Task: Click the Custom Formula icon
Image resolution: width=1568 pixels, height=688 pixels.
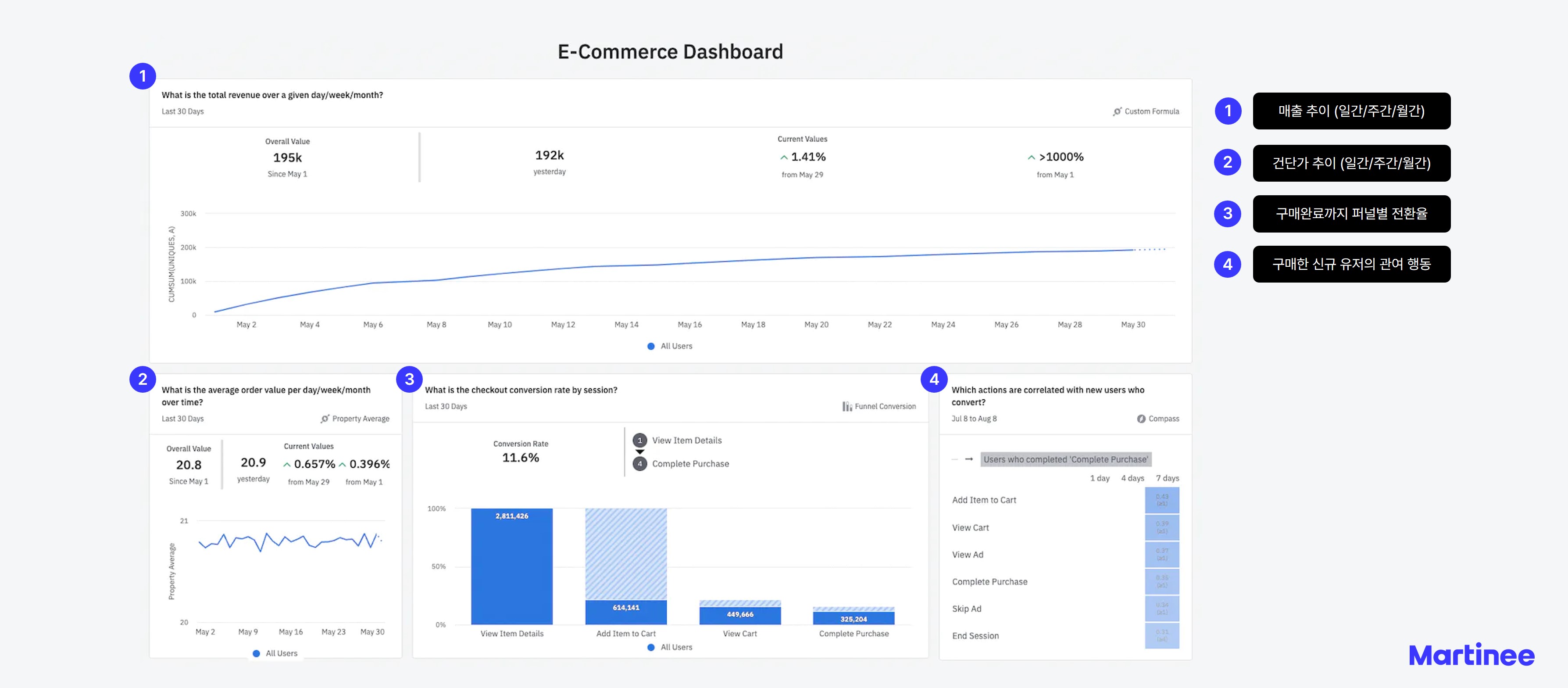Action: [1117, 111]
